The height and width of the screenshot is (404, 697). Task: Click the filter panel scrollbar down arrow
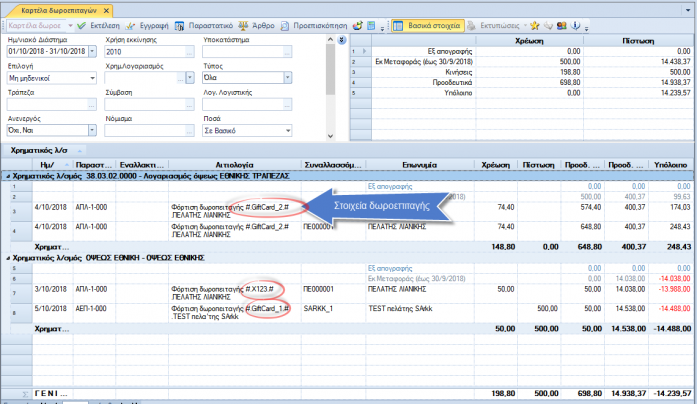point(330,136)
